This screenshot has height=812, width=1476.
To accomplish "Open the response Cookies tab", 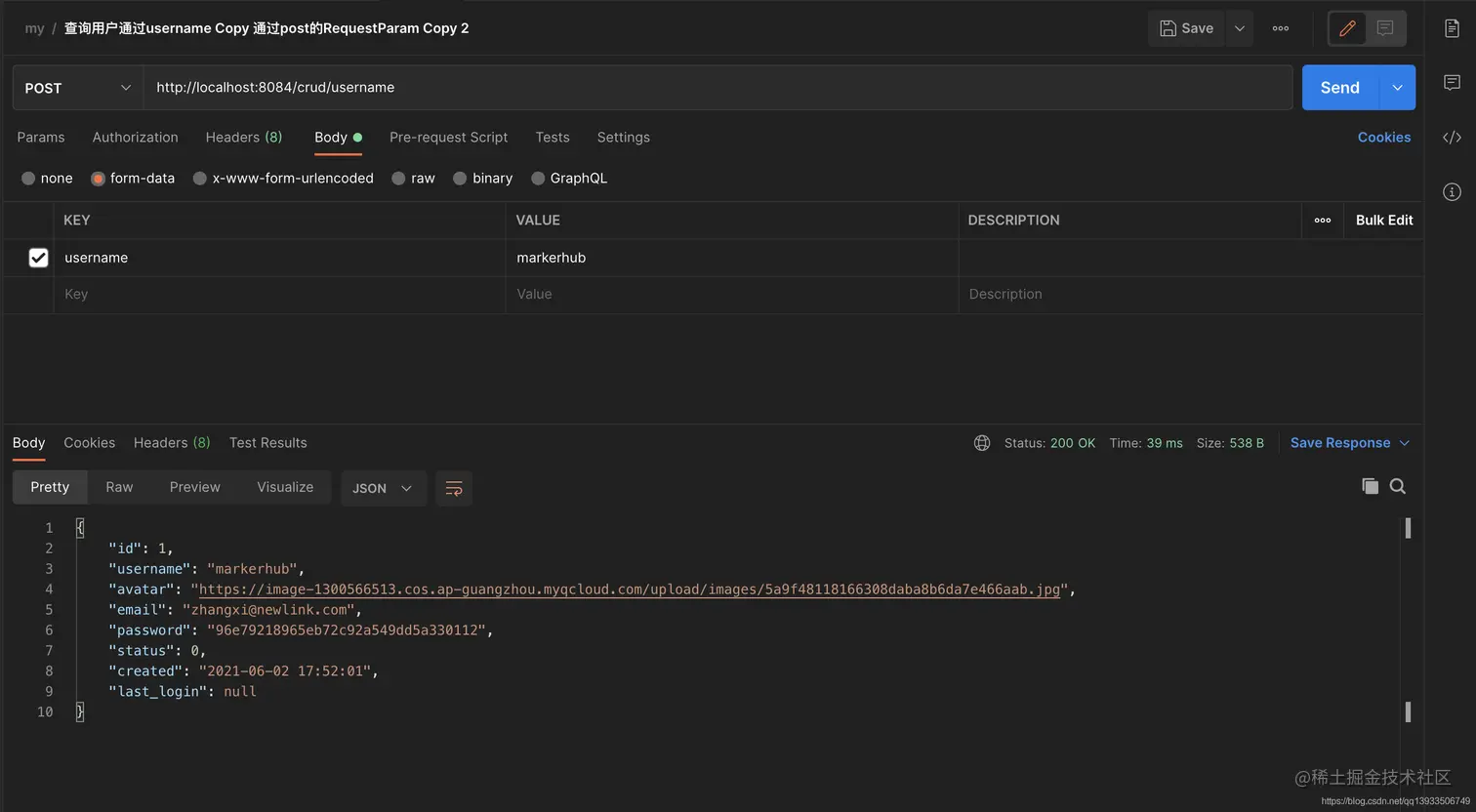I will (x=90, y=443).
